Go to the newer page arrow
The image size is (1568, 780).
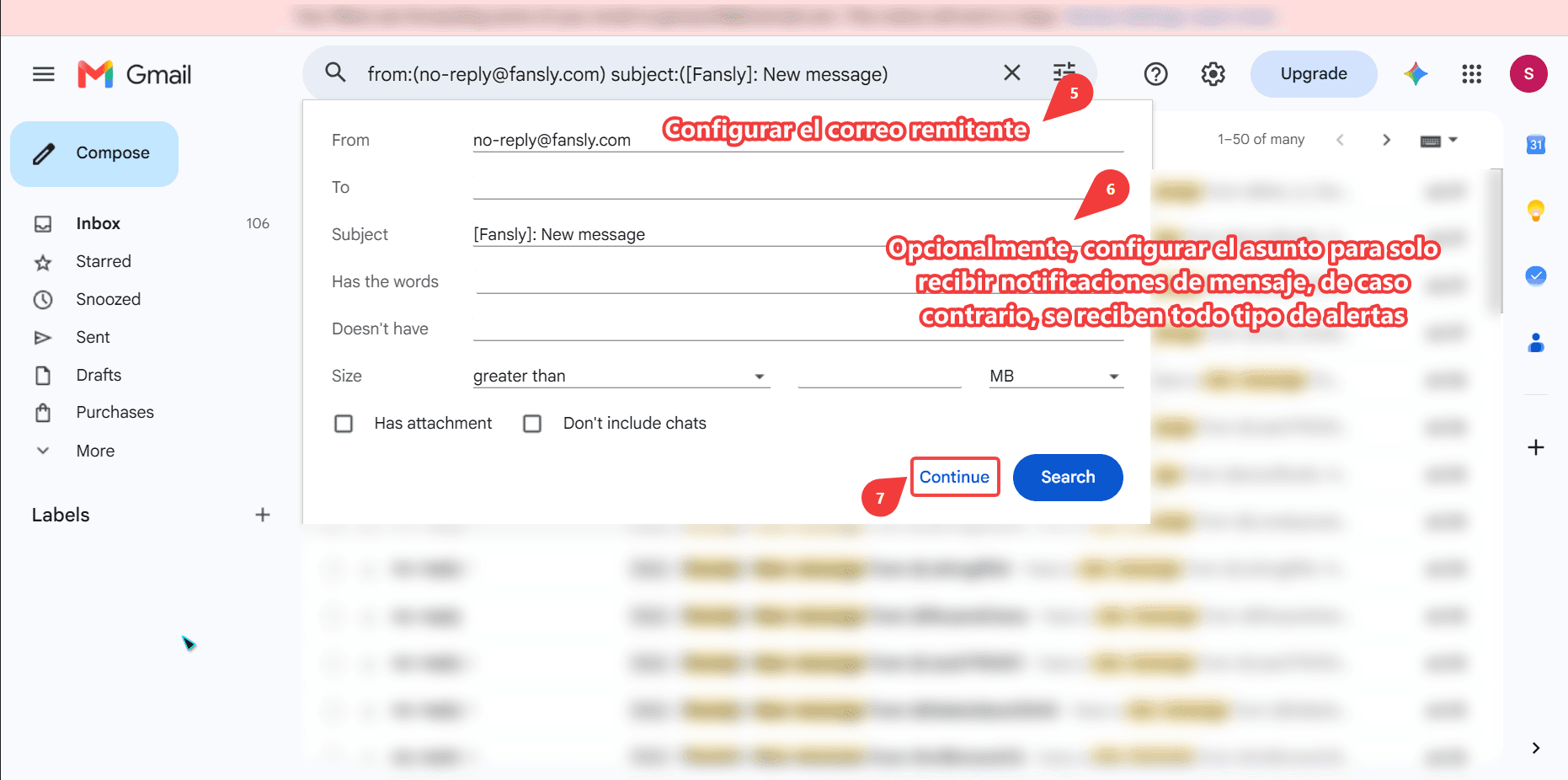pyautogui.click(x=1340, y=140)
